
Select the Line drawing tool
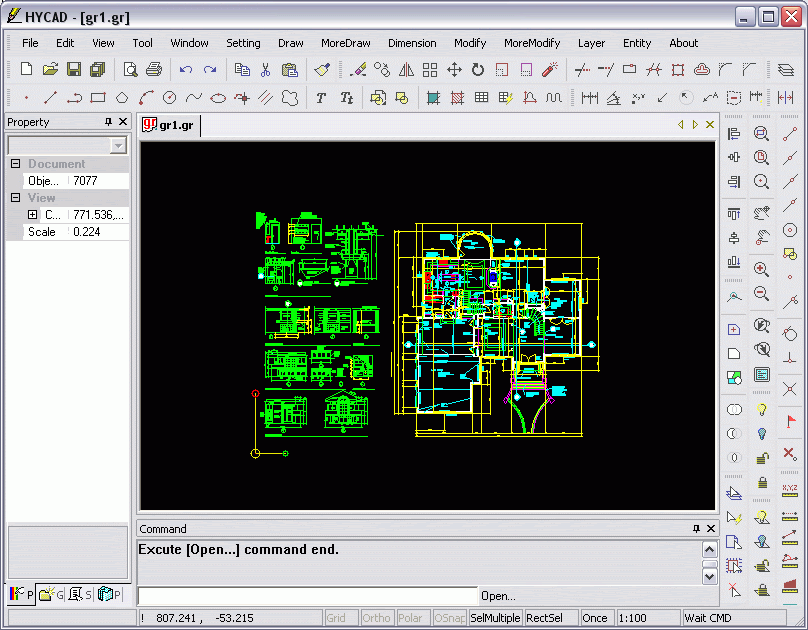pyautogui.click(x=49, y=98)
